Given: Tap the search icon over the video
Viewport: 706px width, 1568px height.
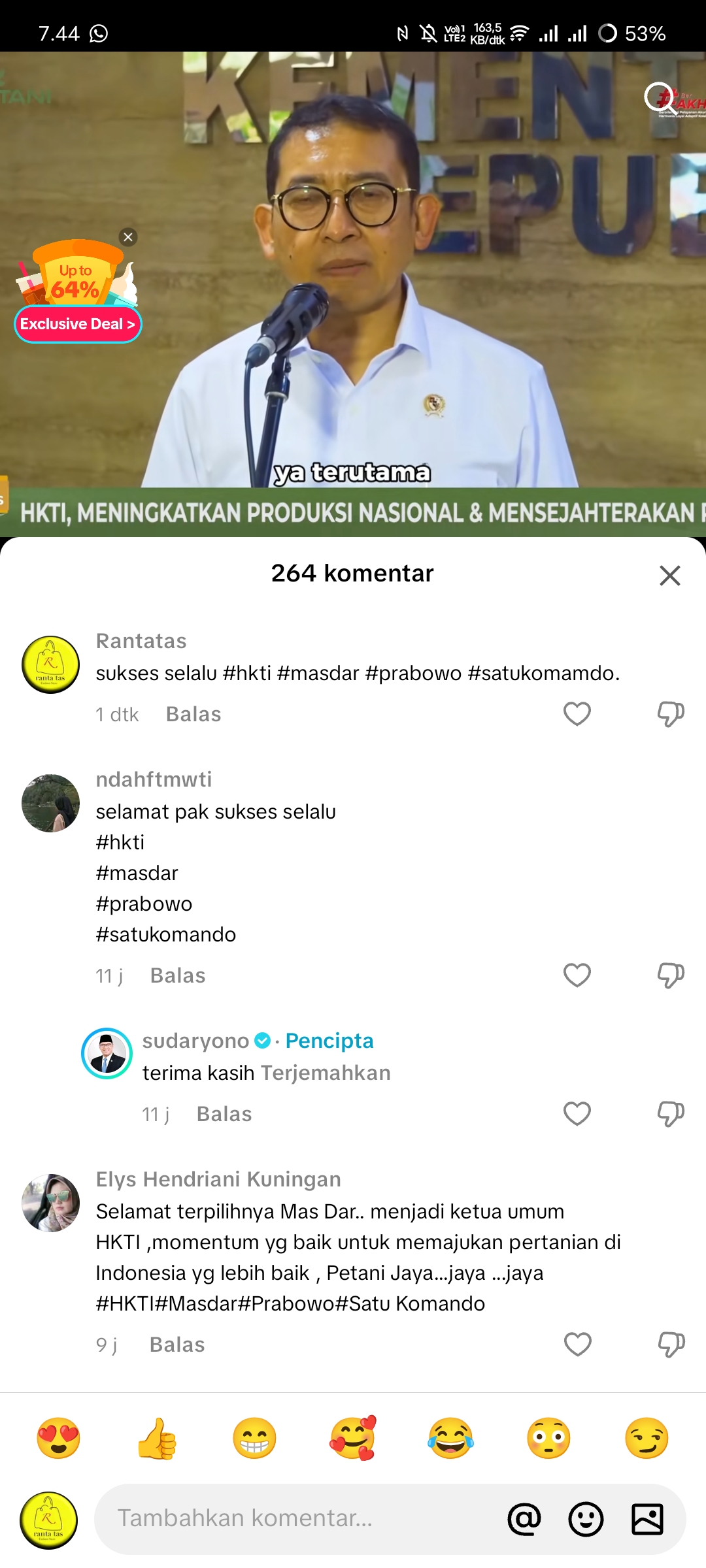Looking at the screenshot, I should coord(661,98).
